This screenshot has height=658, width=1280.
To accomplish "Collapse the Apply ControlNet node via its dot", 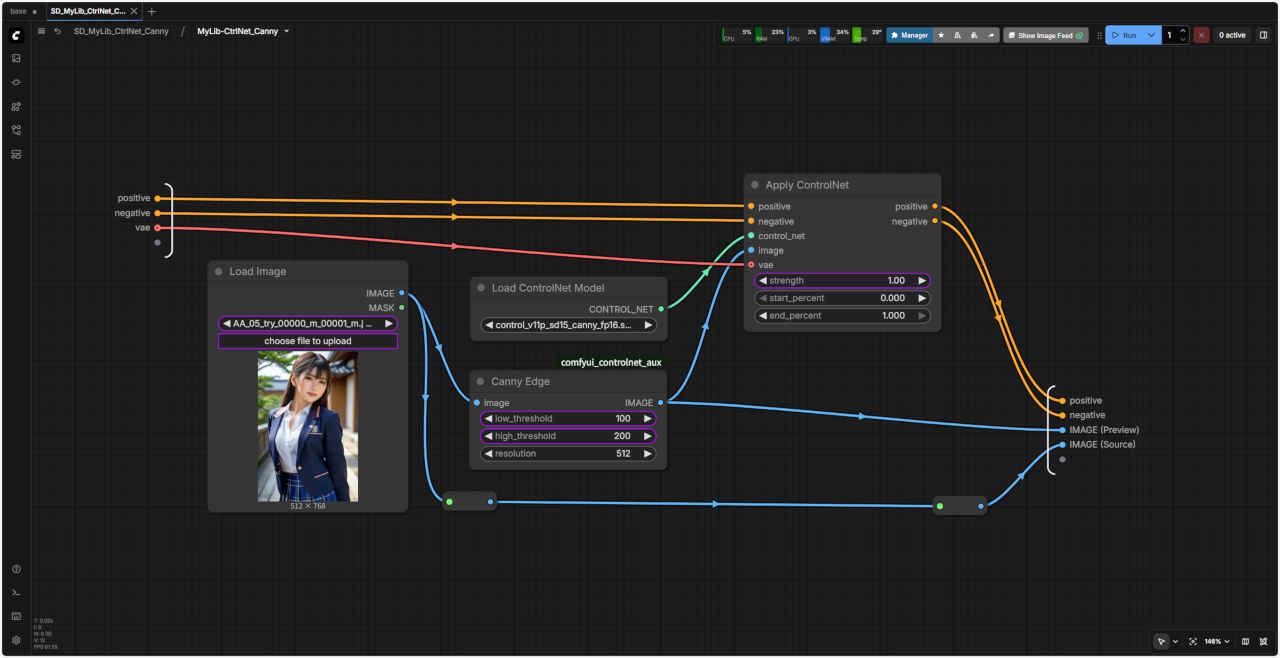I will [x=755, y=185].
